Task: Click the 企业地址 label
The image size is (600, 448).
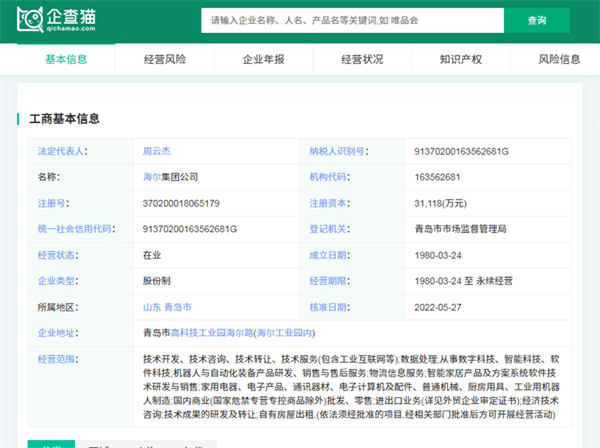Action: coord(56,333)
